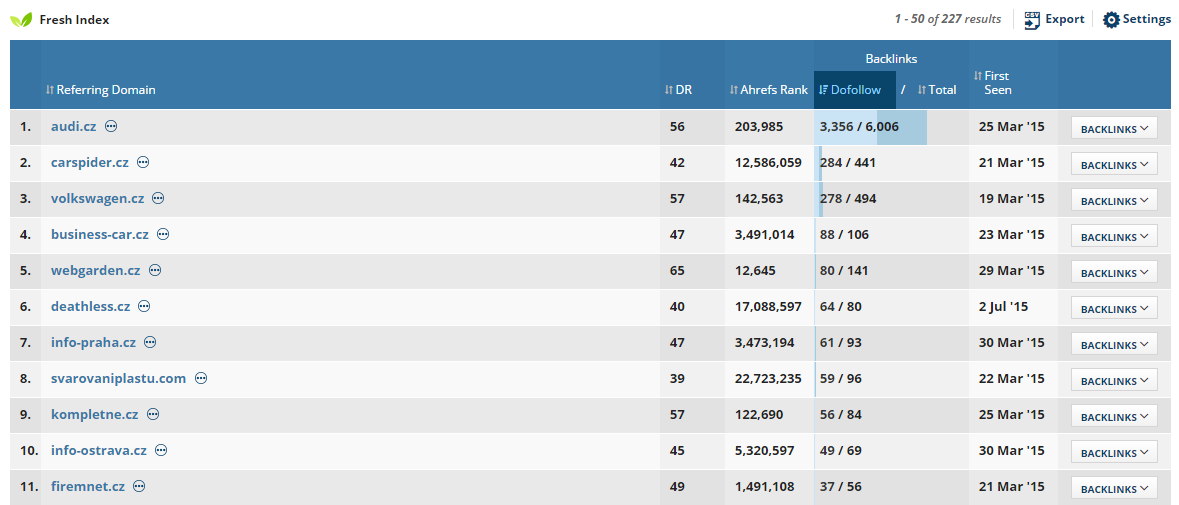Expand Backlinks dropdown for firemnet.cz
Screen dimensions: 1179x505
[x=1114, y=489]
